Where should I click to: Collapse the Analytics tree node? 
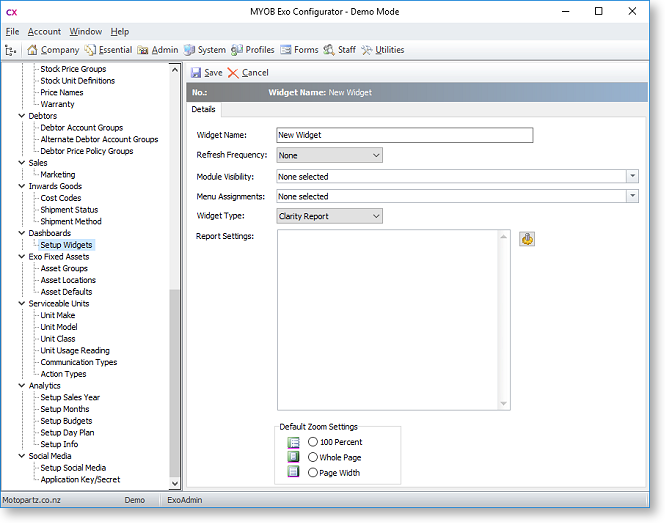pos(22,386)
